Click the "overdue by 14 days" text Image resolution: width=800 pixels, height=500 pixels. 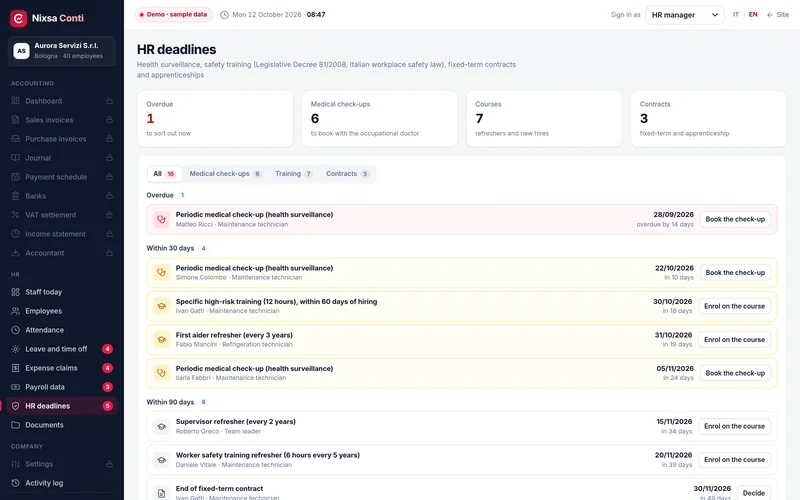point(665,224)
